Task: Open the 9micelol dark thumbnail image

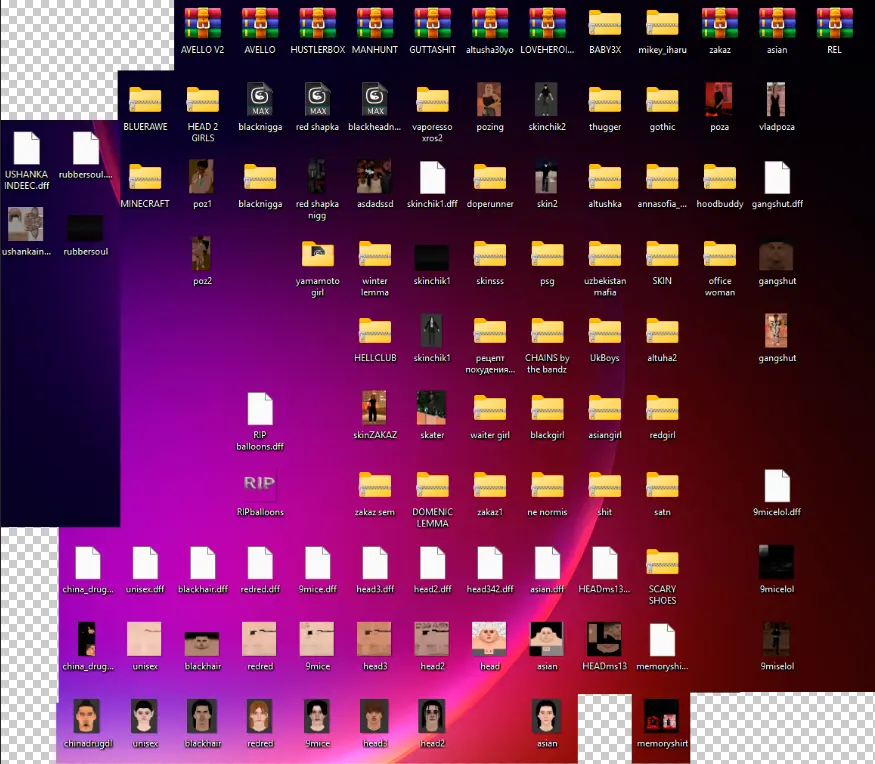Action: 776,560
